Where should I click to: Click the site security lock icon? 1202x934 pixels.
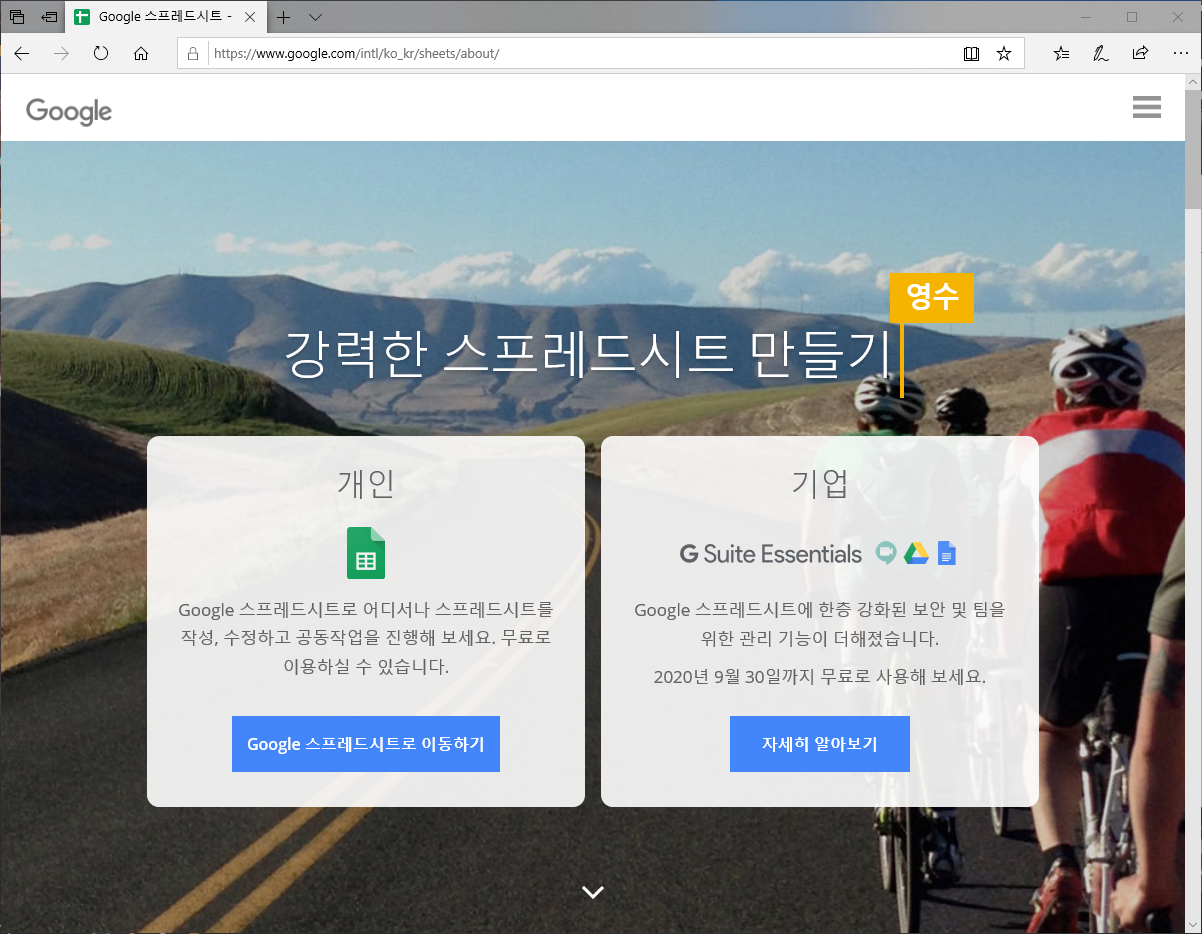[193, 54]
